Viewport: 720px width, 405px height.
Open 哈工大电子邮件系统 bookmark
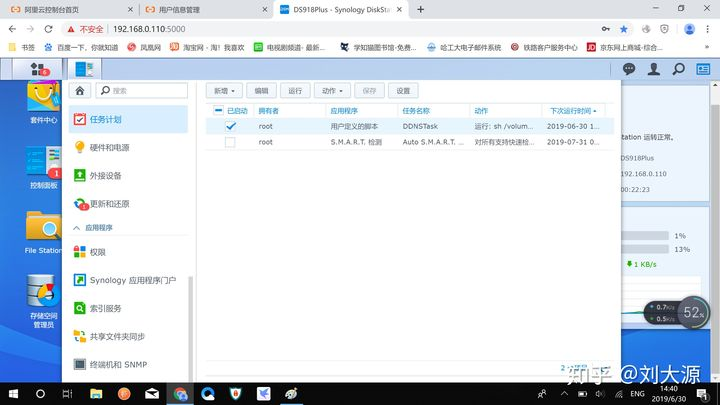tap(464, 47)
